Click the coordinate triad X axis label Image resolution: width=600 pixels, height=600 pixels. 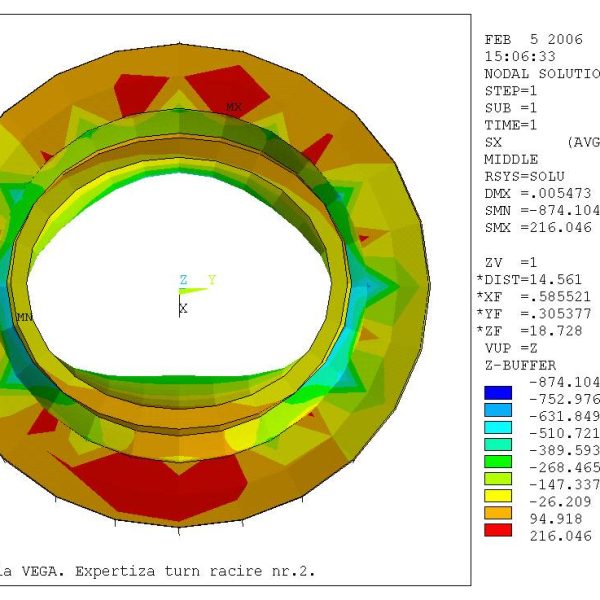pos(183,309)
